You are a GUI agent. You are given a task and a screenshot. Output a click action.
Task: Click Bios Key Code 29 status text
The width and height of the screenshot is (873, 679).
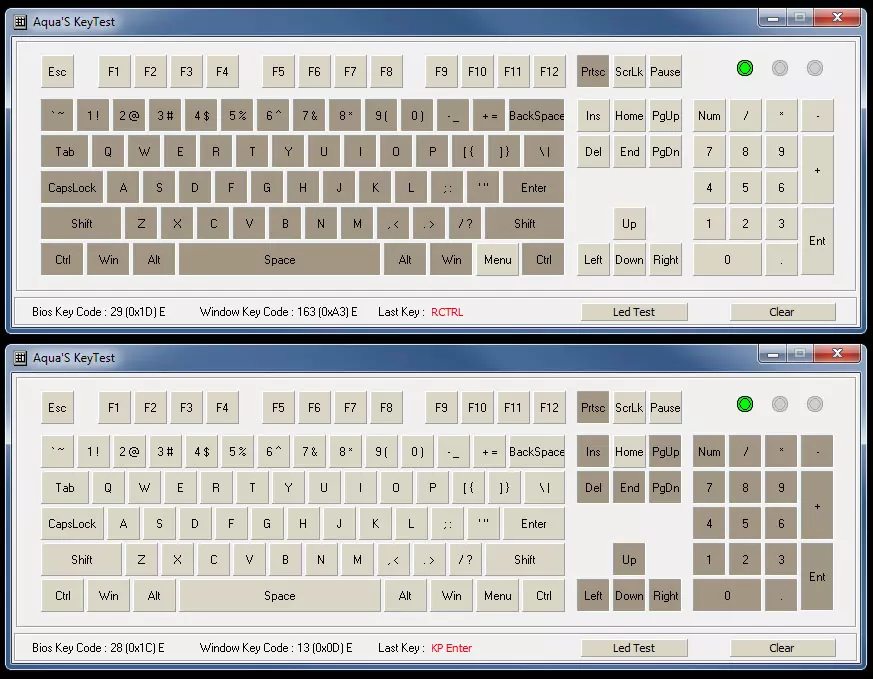[99, 312]
